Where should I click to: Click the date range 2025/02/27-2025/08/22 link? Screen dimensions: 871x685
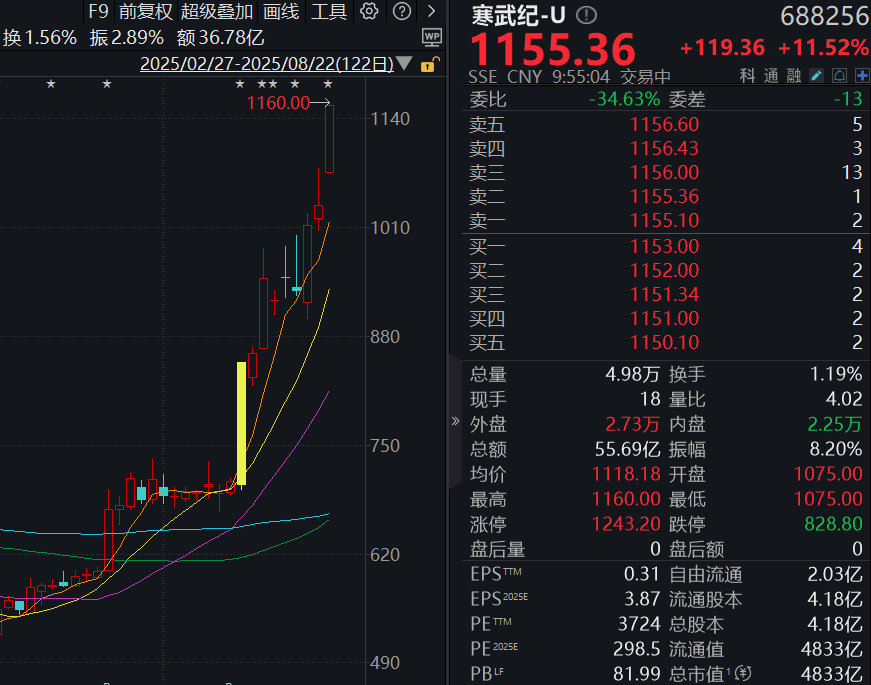[267, 64]
